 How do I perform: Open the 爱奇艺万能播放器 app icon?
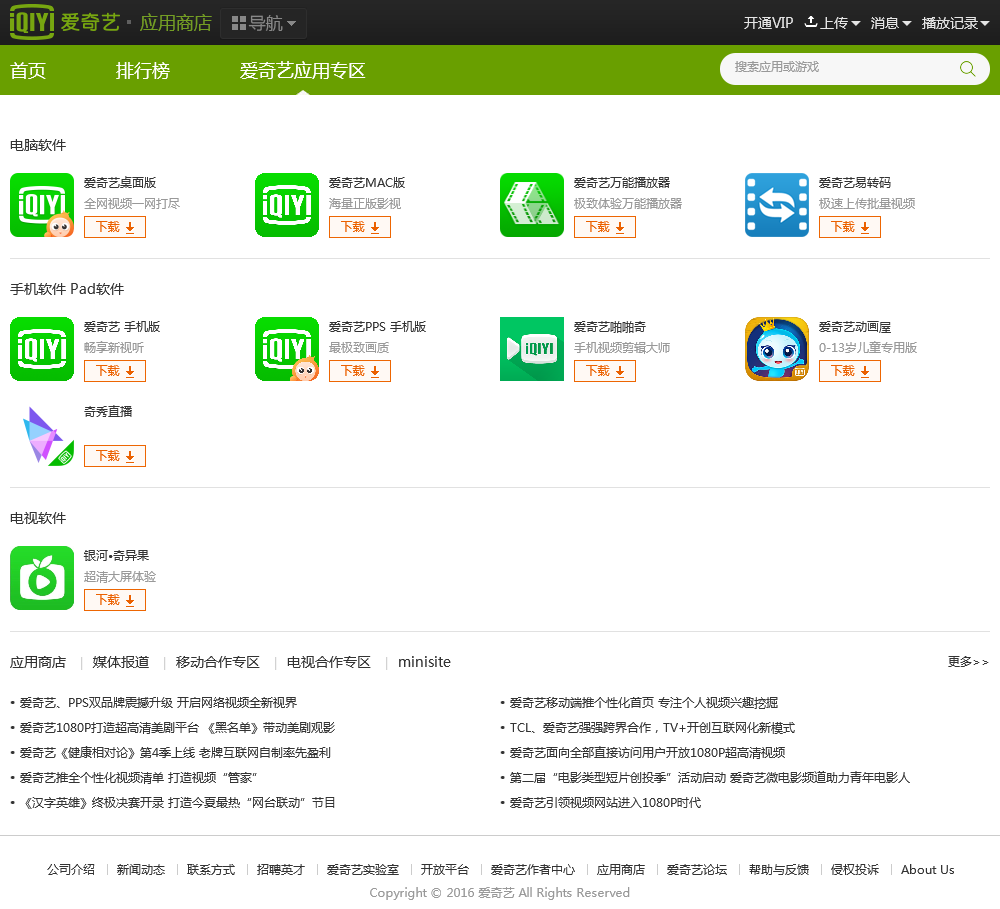(x=532, y=205)
